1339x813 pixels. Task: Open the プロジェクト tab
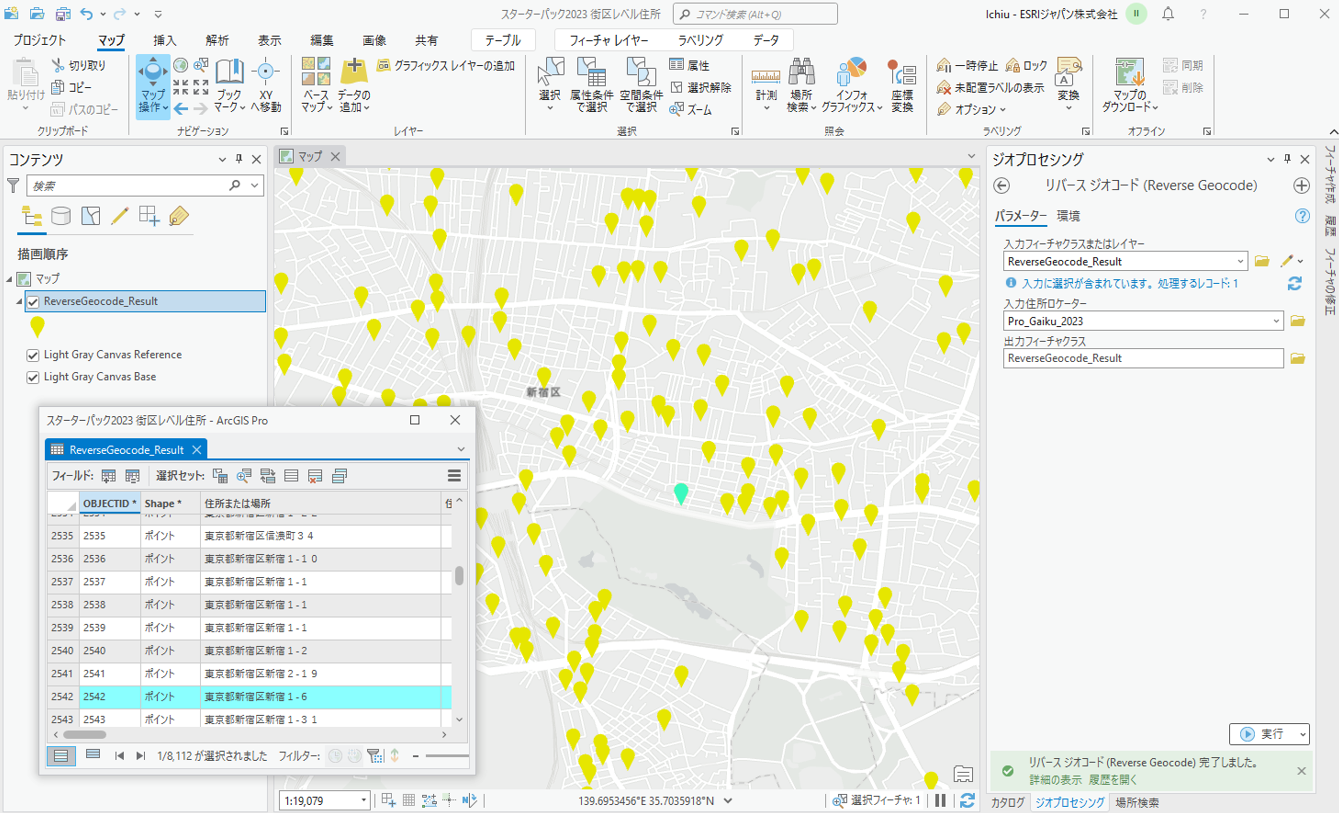pyautogui.click(x=40, y=41)
